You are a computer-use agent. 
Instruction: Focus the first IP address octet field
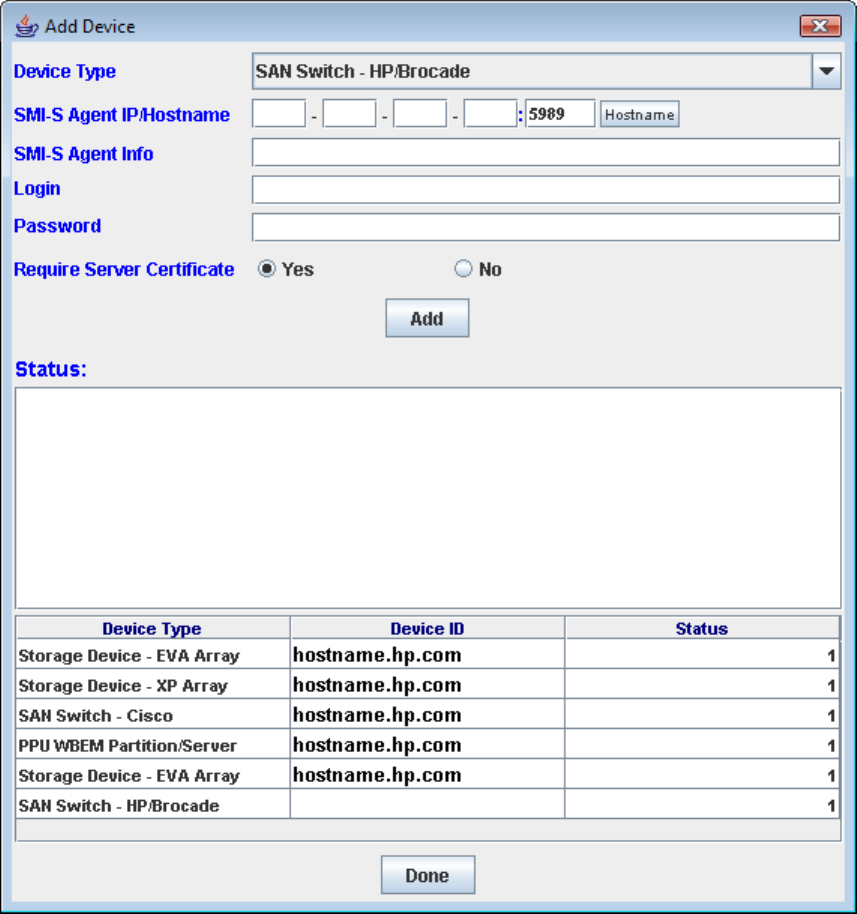[x=279, y=114]
